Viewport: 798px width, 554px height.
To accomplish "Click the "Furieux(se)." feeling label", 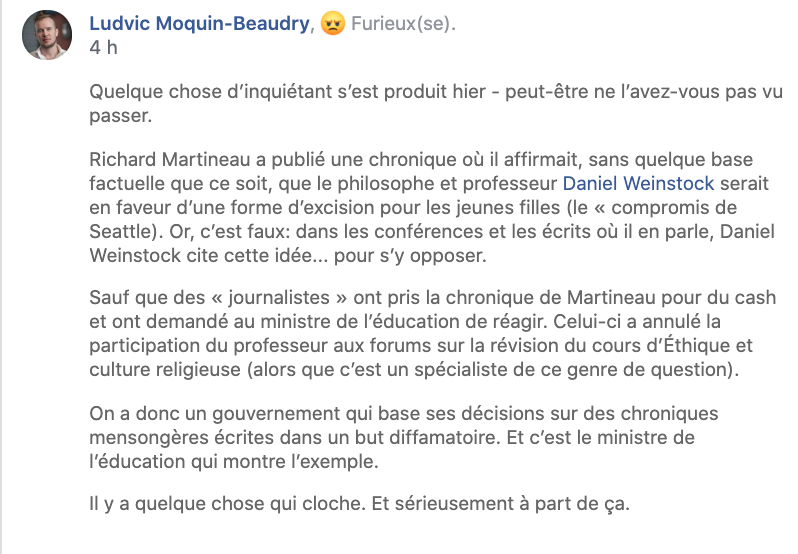I will tap(403, 23).
